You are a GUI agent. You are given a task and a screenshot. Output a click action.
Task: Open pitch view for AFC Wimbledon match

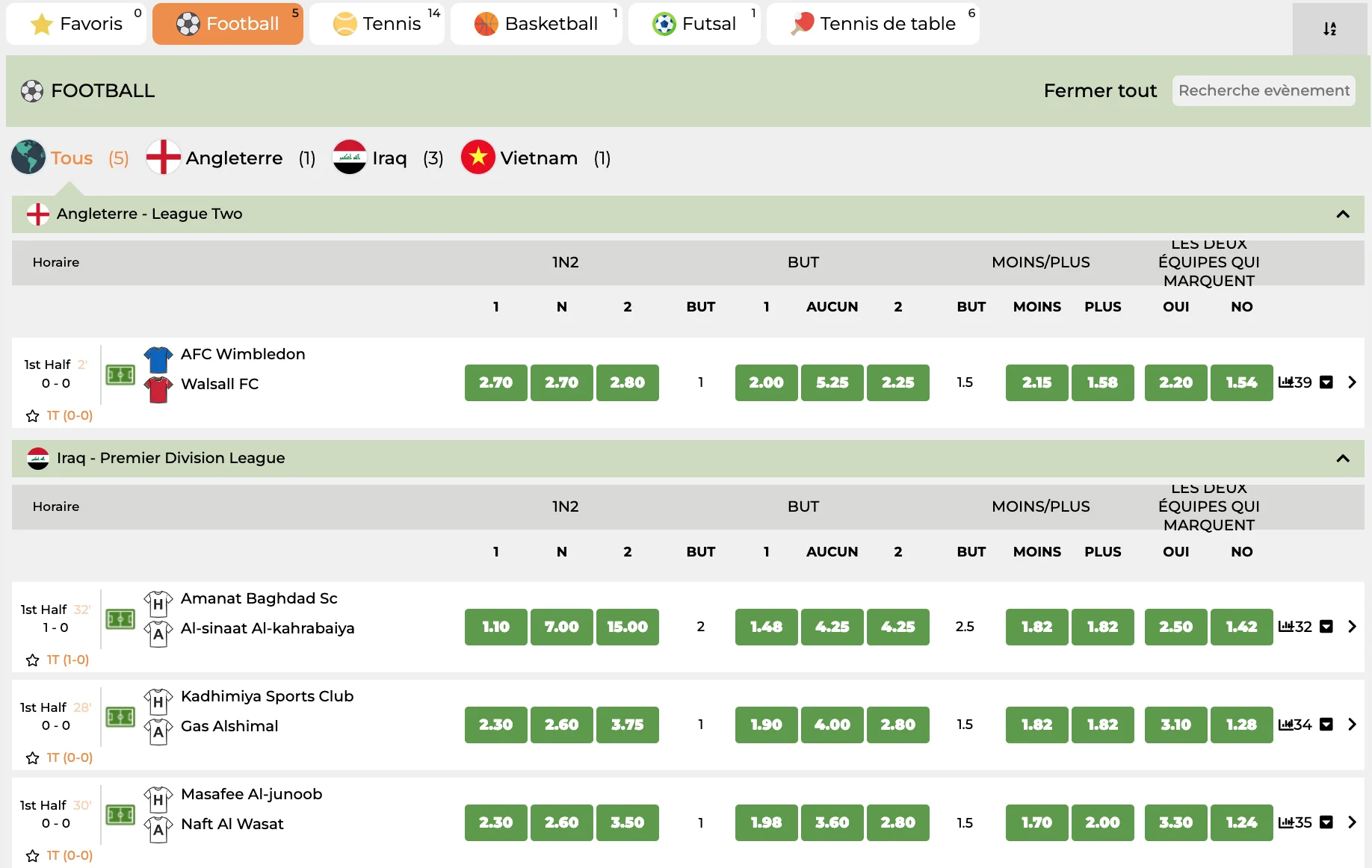pos(120,375)
